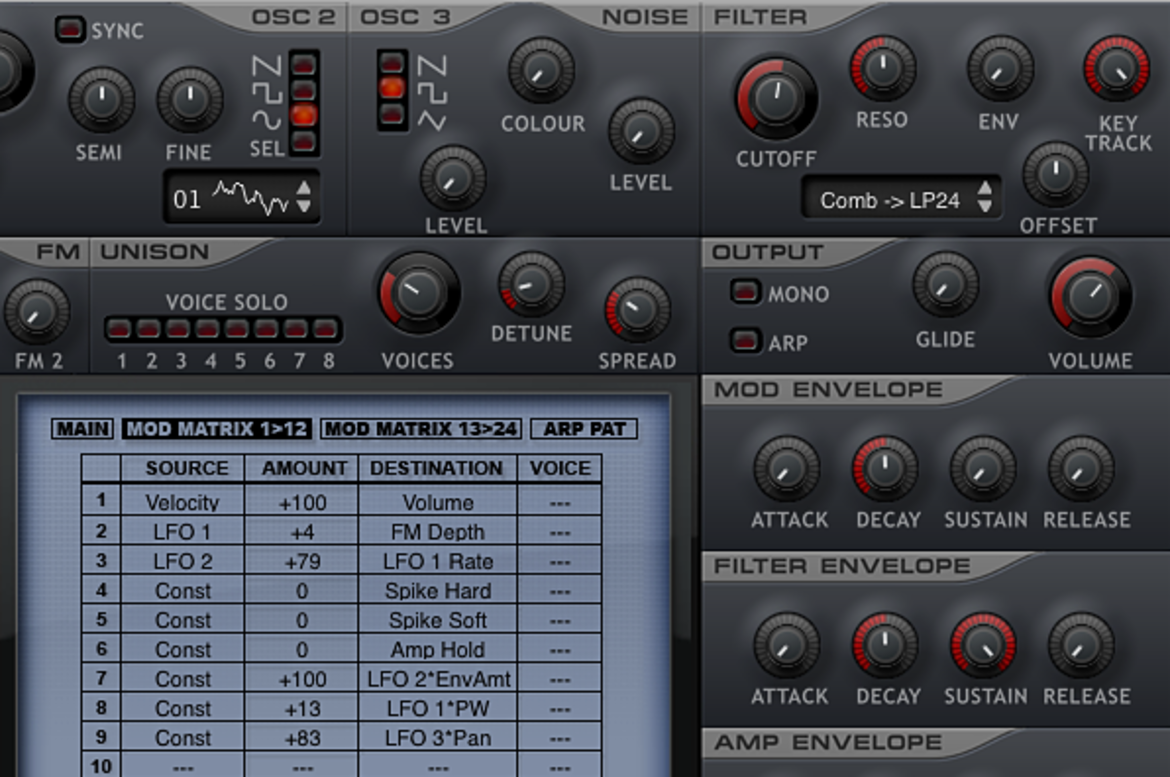Open the ARP PAT tab
This screenshot has width=1170, height=777.
click(584, 429)
